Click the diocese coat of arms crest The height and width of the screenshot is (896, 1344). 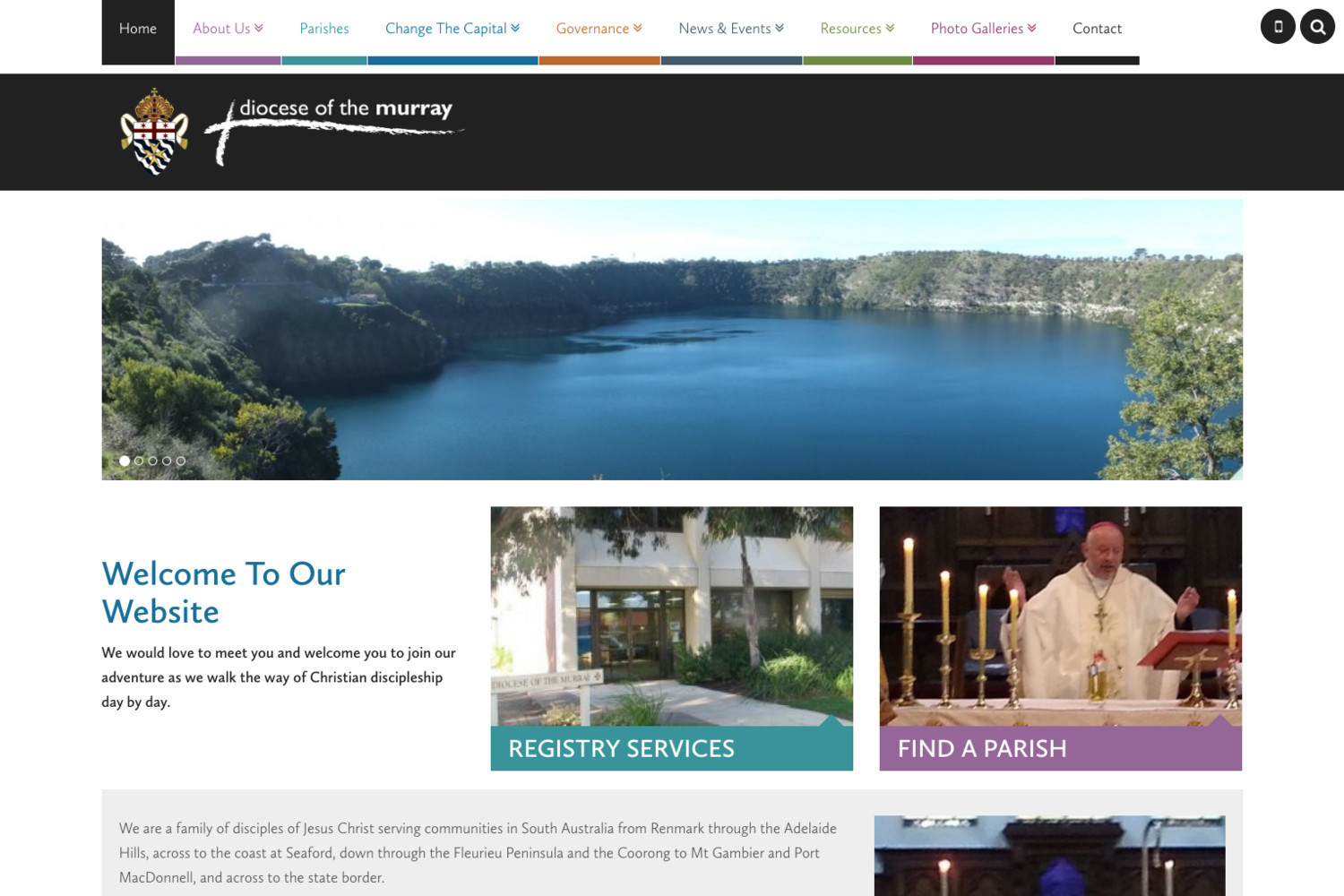click(154, 131)
